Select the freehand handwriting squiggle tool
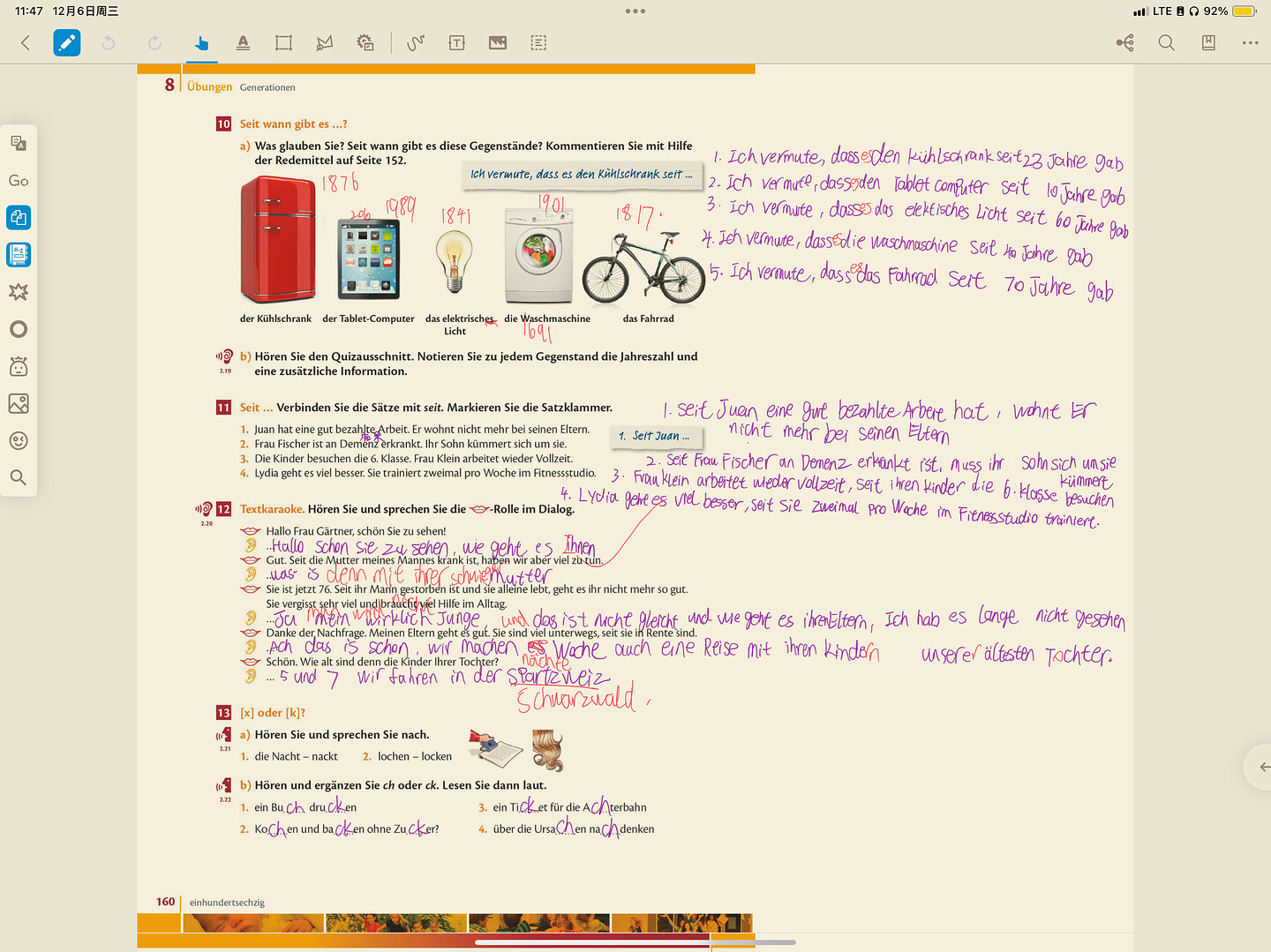Viewport: 1271px width, 952px height. pyautogui.click(x=415, y=42)
